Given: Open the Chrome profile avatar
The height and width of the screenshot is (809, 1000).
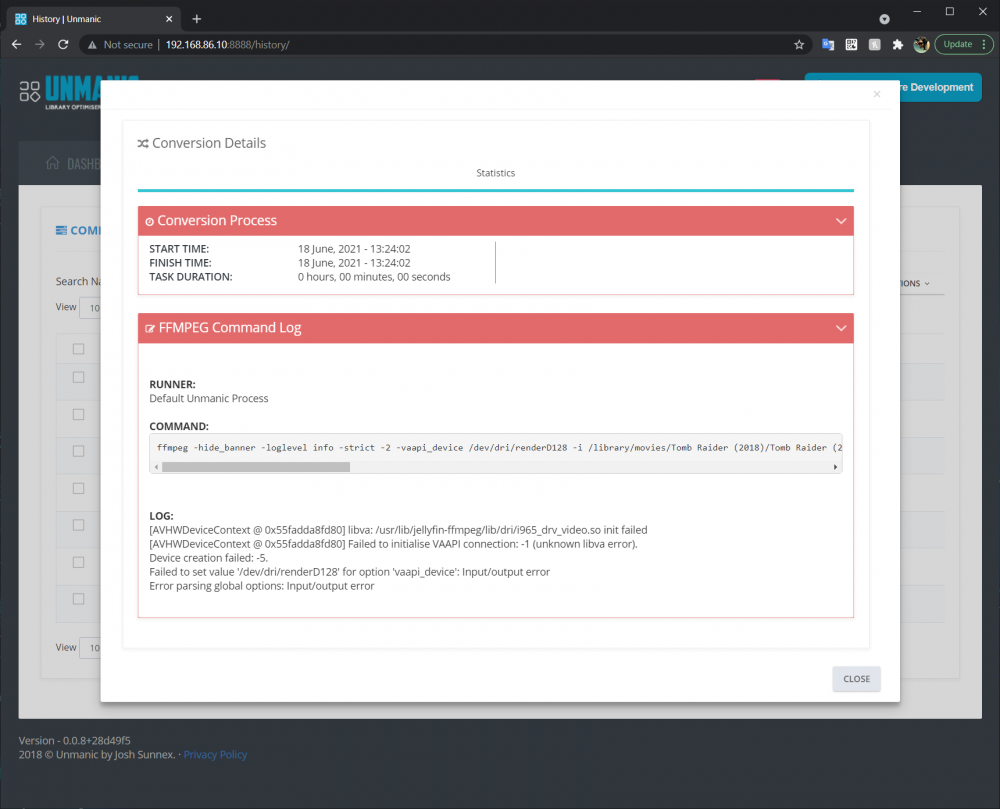Looking at the screenshot, I should coord(921,45).
